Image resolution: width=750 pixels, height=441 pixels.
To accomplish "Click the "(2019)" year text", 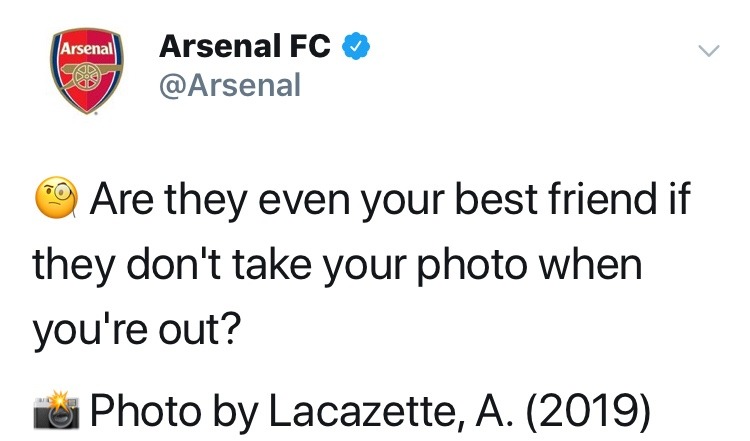I will [x=588, y=410].
